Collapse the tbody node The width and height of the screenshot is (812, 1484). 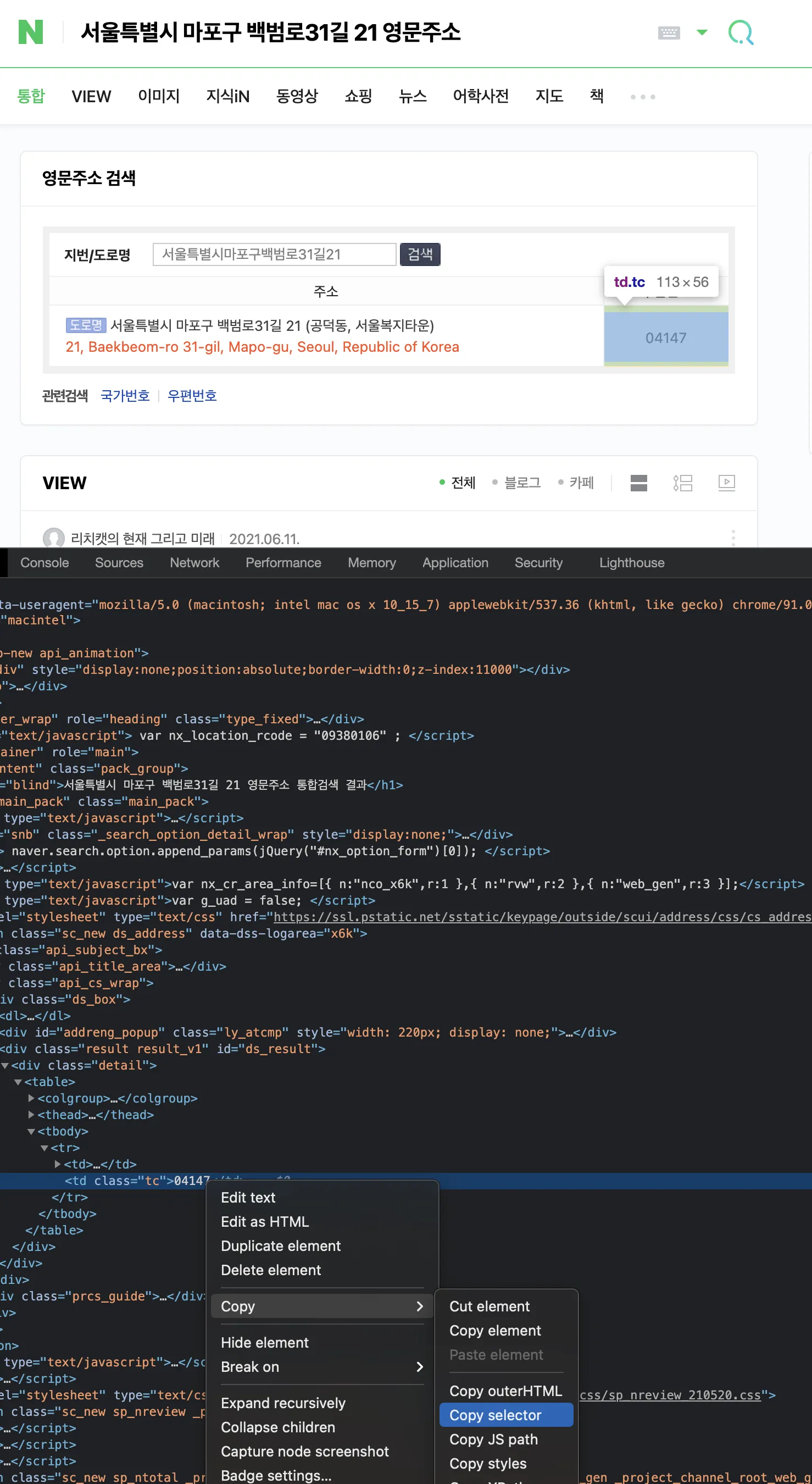(31, 1132)
